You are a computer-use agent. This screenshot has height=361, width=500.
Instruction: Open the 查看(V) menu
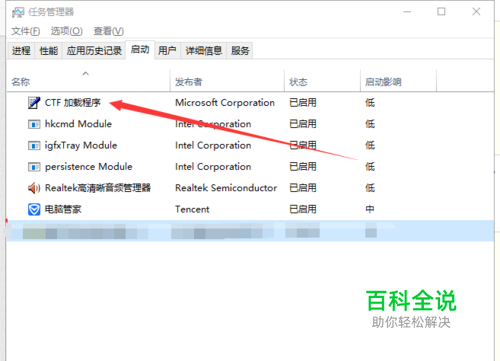[109, 31]
